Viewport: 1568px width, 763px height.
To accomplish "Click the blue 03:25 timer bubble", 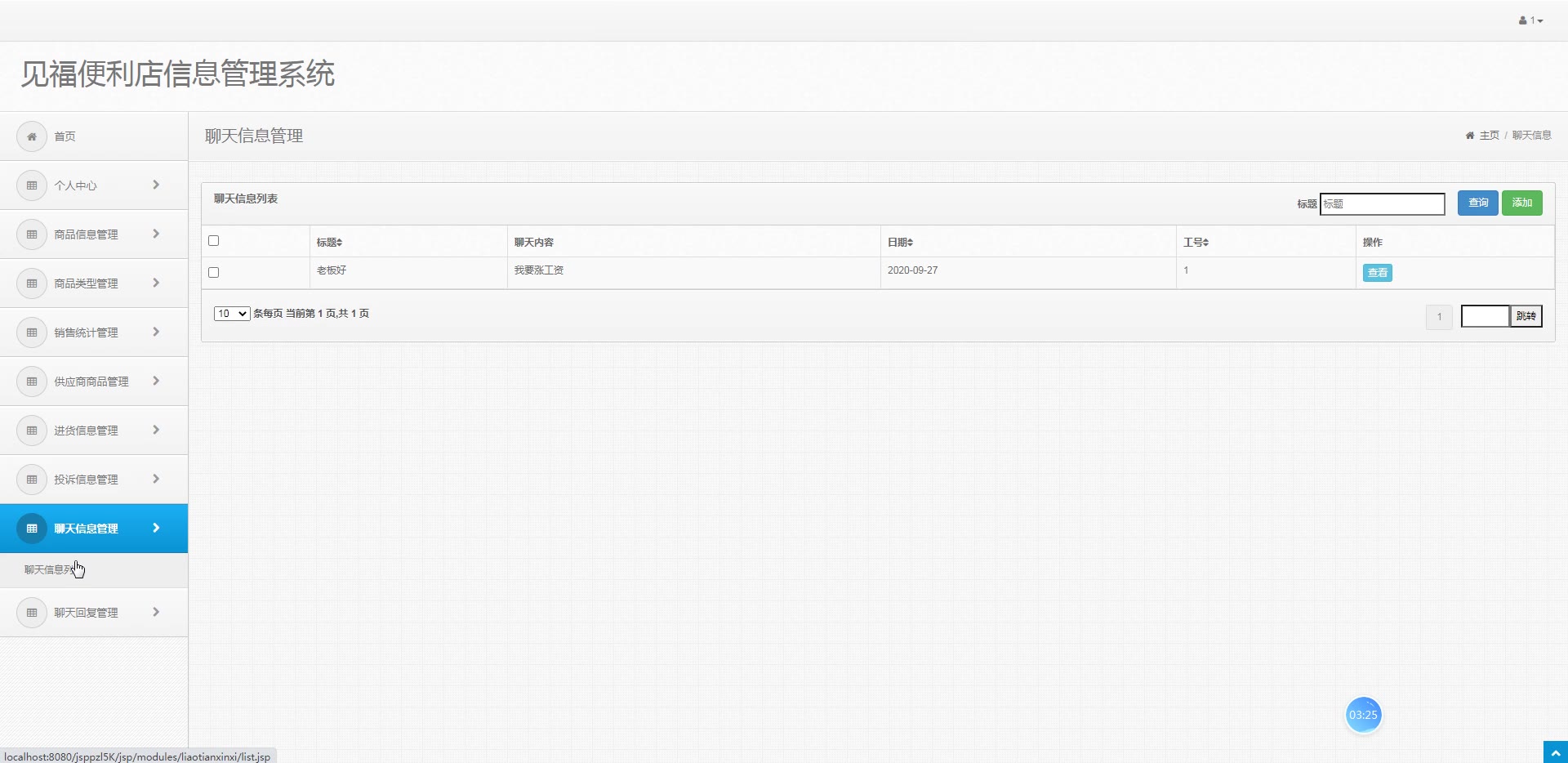I will (x=1363, y=715).
